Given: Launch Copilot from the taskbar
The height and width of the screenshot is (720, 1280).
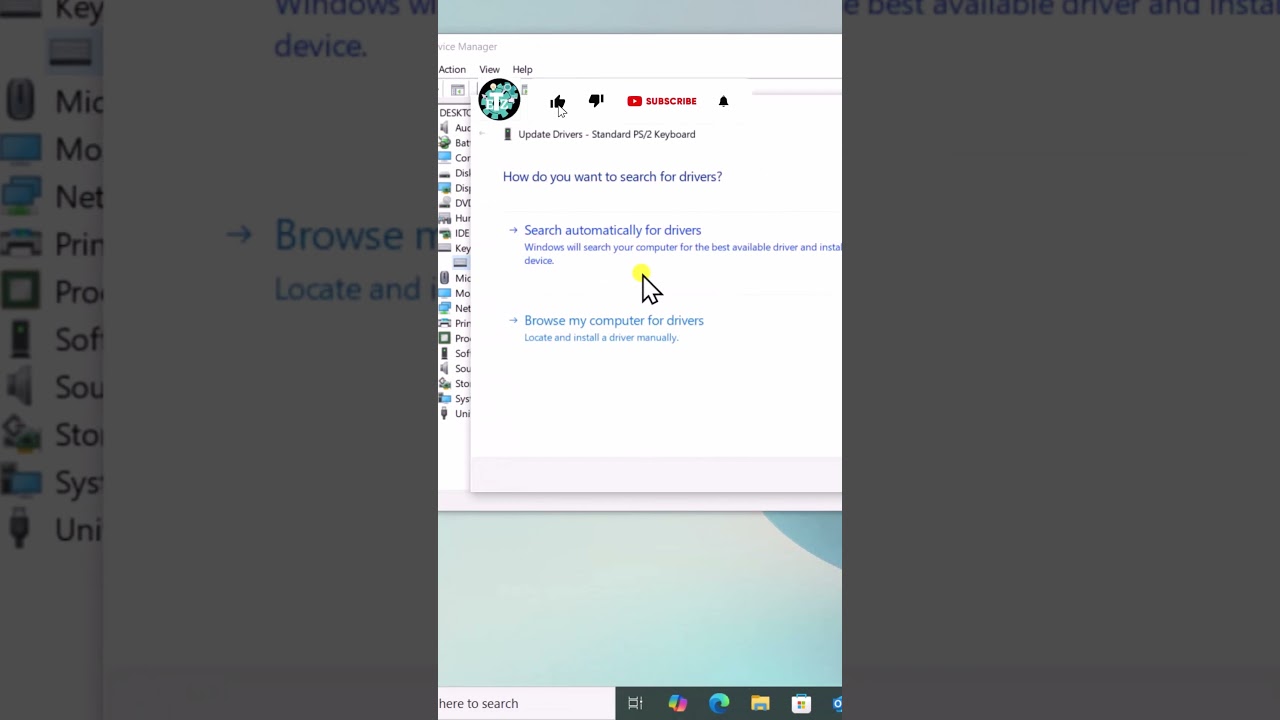Looking at the screenshot, I should point(677,703).
